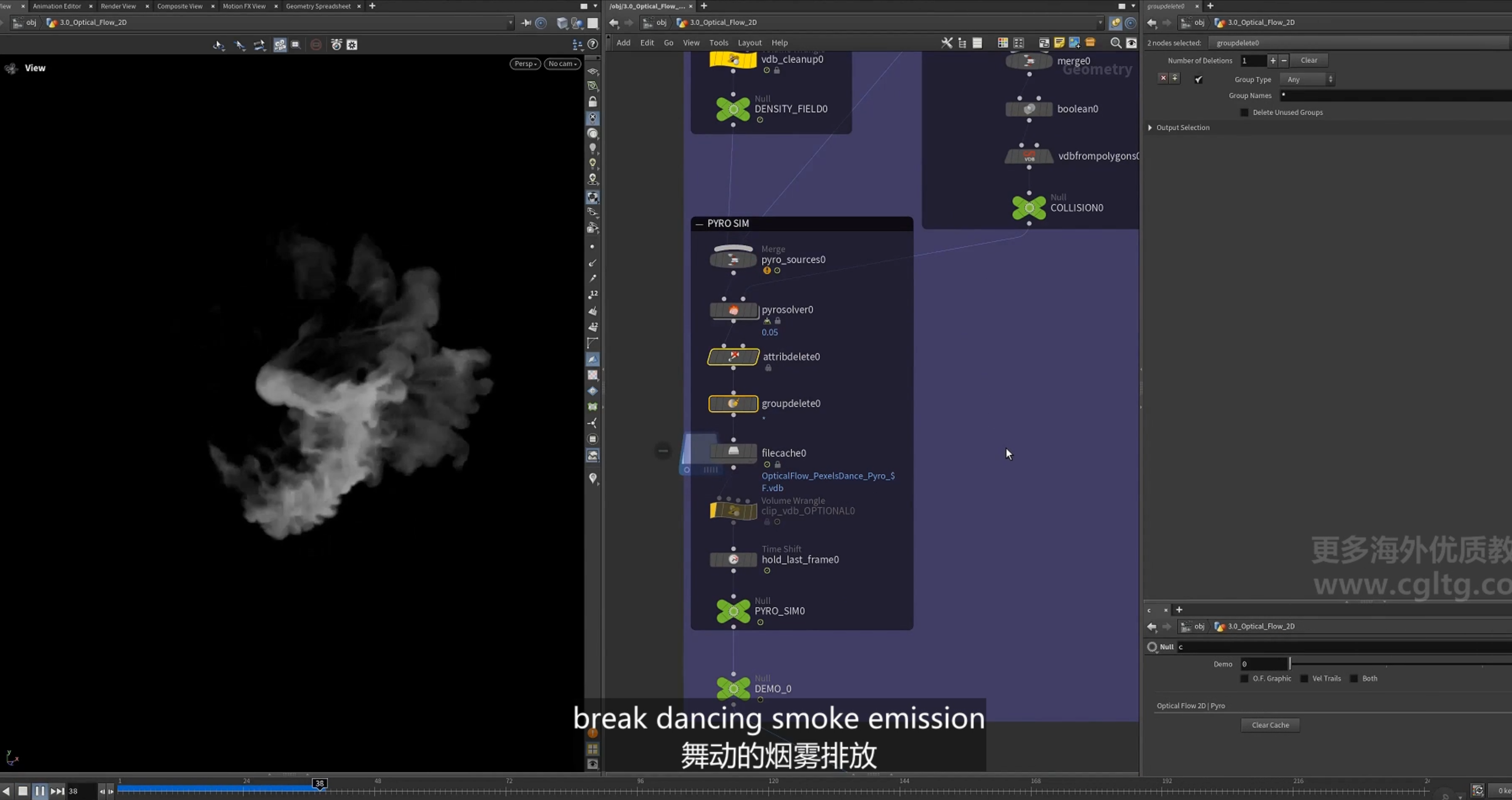Viewport: 1512px width, 800px height.
Task: Click the vdbfrompolygons node icon
Action: point(1029,156)
